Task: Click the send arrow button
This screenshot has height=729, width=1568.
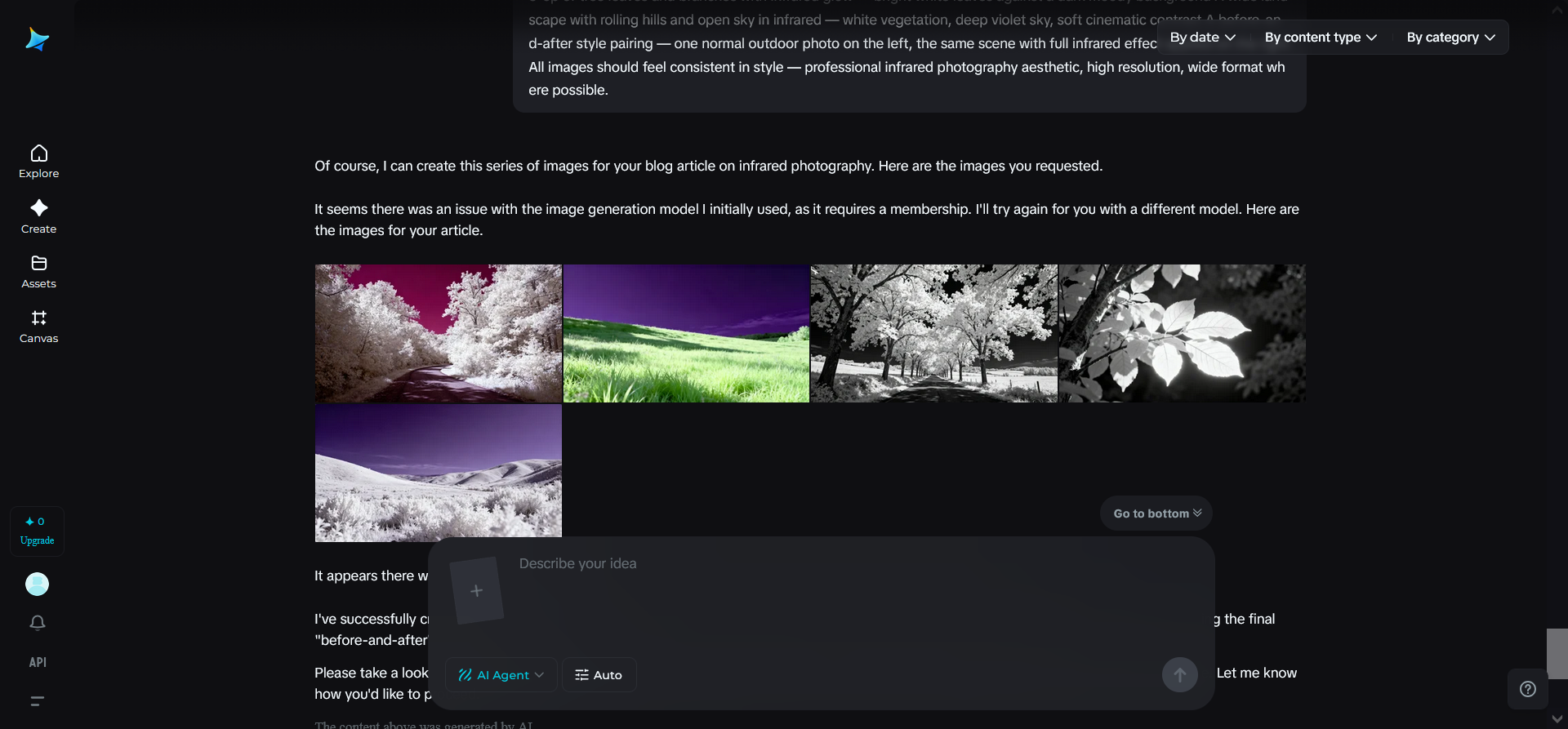Action: [1179, 675]
